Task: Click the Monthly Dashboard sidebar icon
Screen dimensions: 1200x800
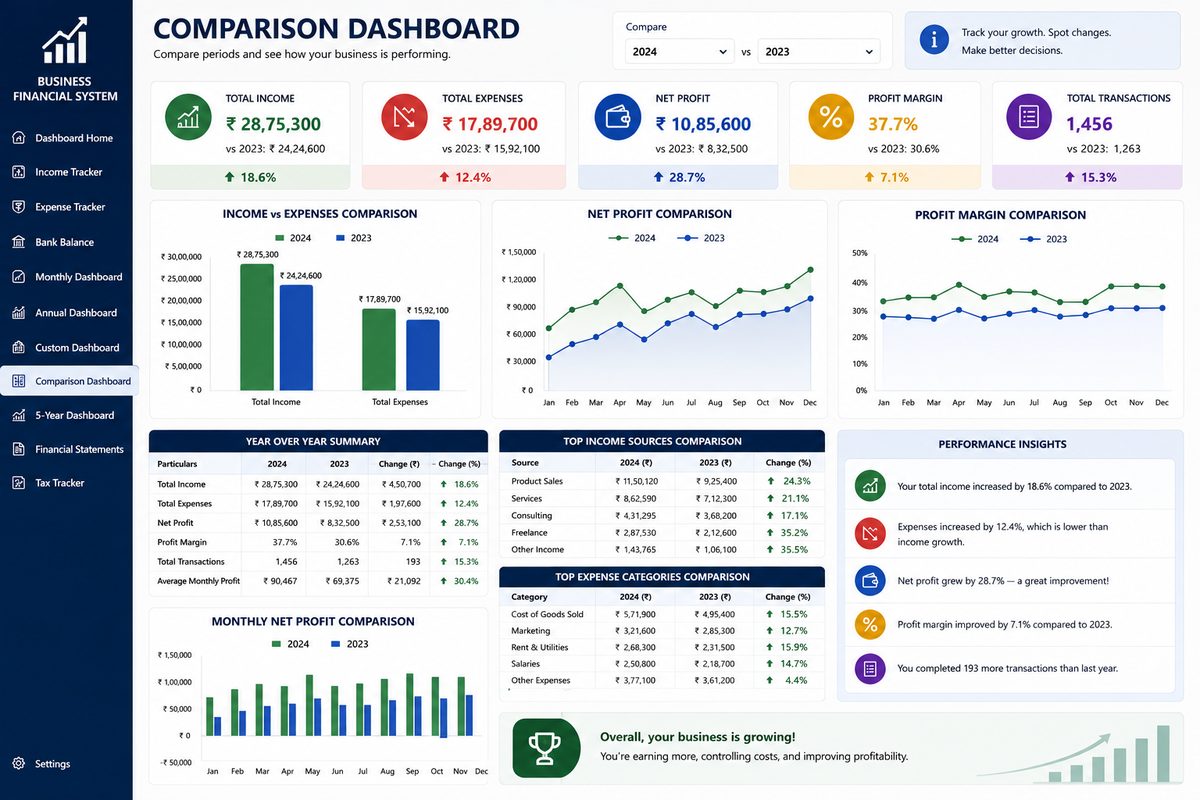Action: coord(18,277)
